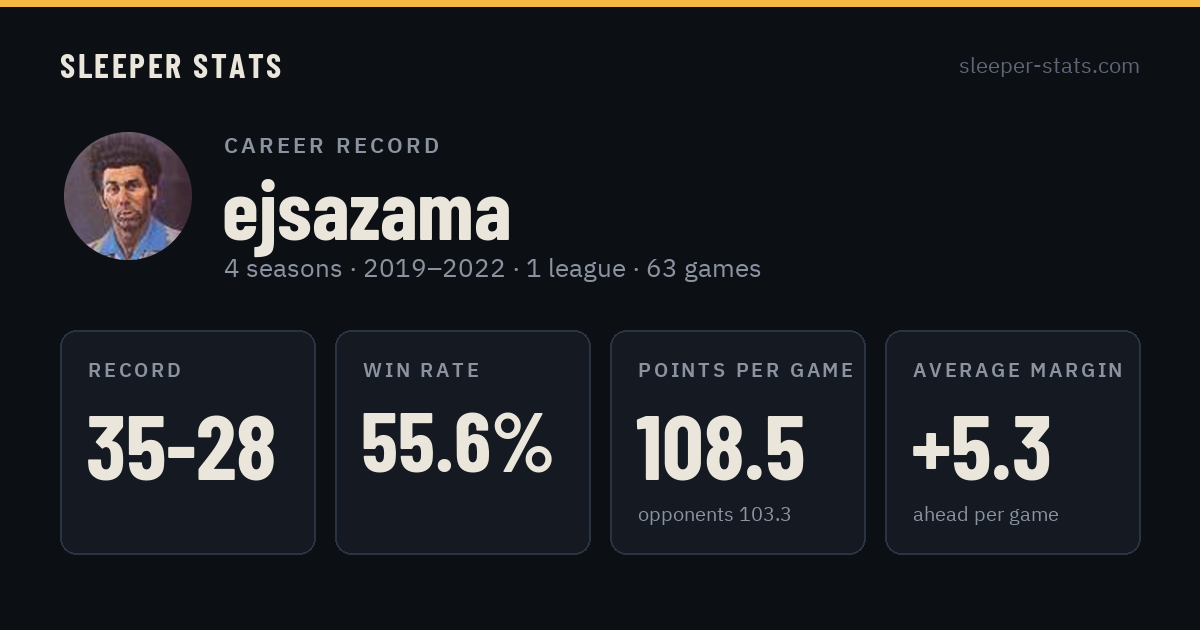Image resolution: width=1200 pixels, height=630 pixels.
Task: Click the orange accent bar at top
Action: point(600,3)
